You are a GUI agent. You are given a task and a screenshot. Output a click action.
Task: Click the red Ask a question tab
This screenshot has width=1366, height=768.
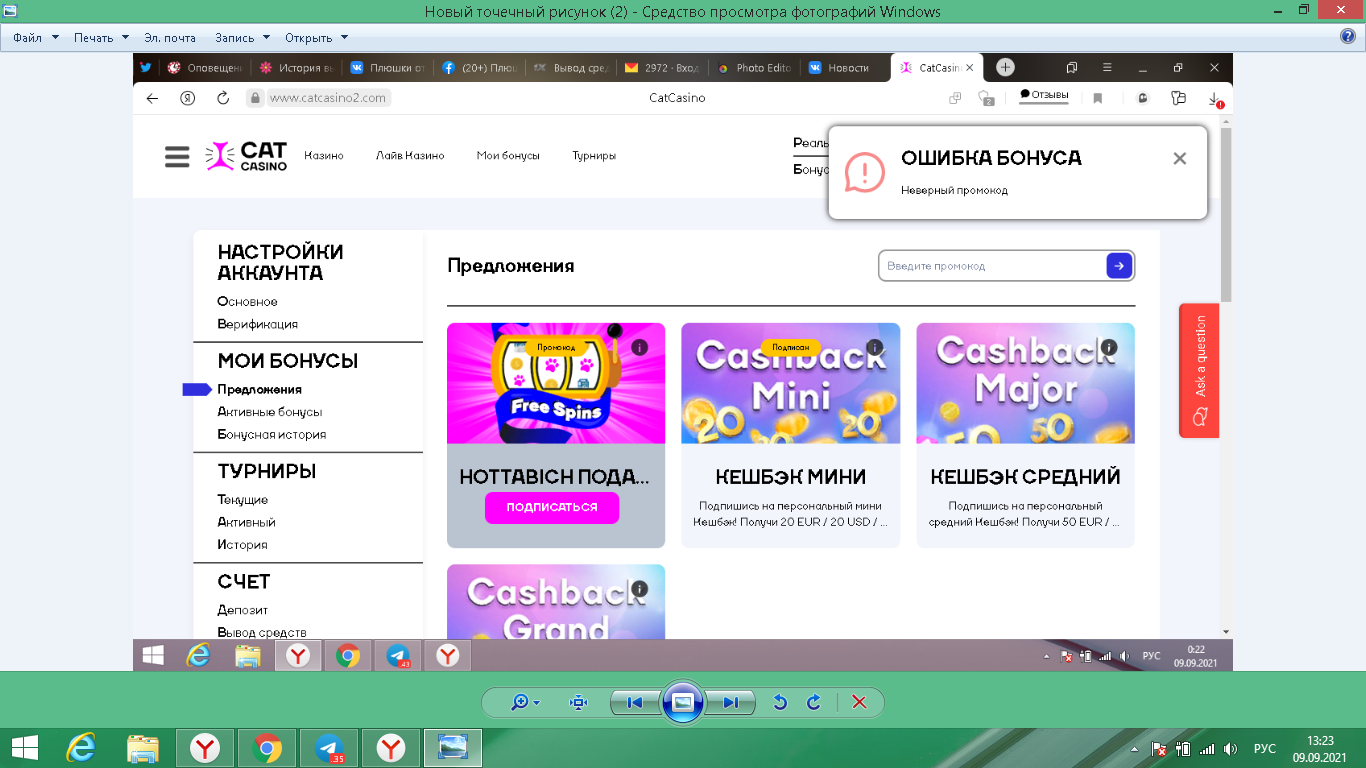click(x=1199, y=371)
